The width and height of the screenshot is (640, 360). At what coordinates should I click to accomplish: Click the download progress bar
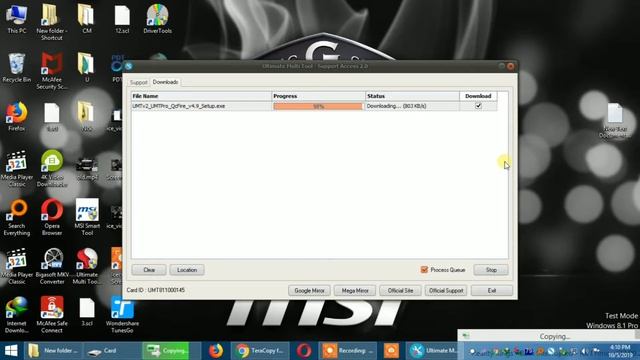coord(318,106)
